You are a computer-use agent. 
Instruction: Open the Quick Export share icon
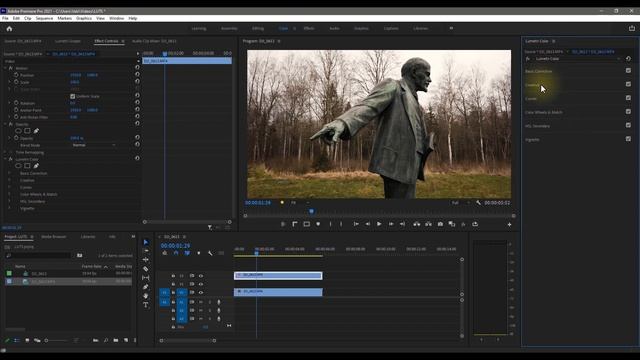click(x=632, y=28)
